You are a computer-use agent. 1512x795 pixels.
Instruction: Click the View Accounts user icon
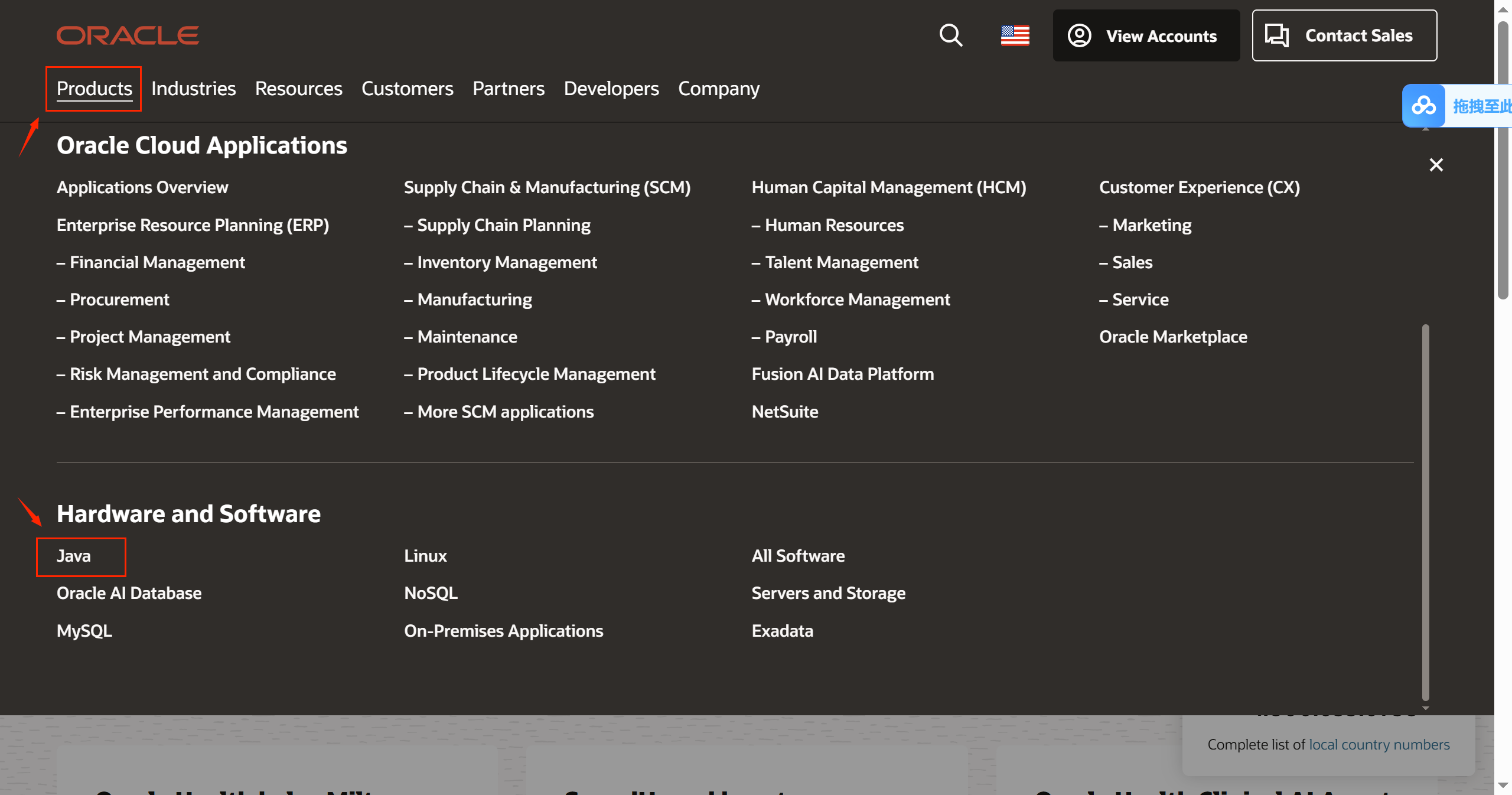1079,35
